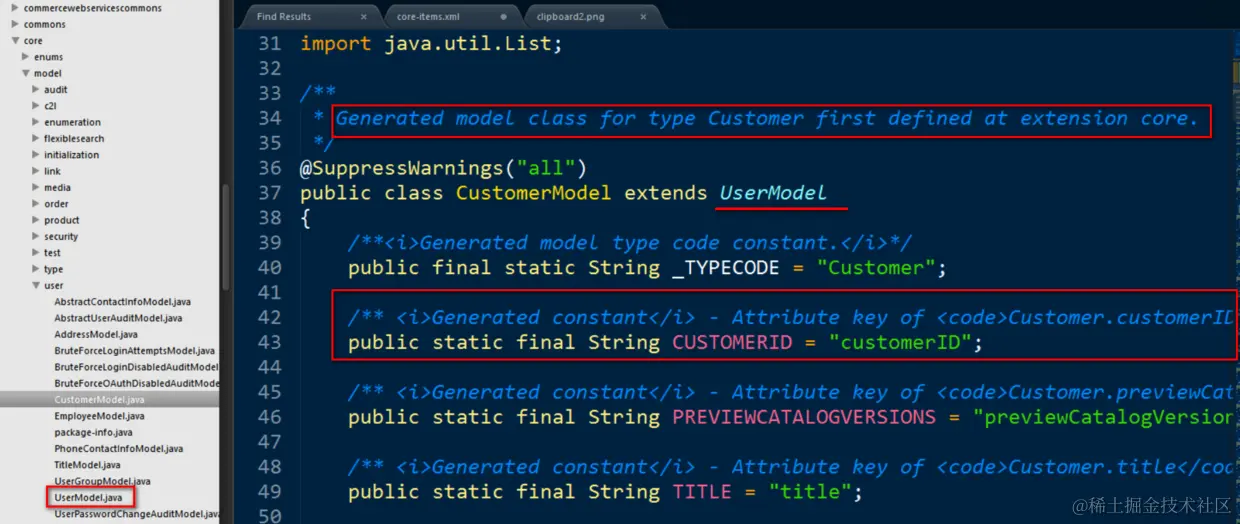The image size is (1240, 524).
Task: Open UserPasswordChangeAuditModel.java file
Action: pos(136,514)
